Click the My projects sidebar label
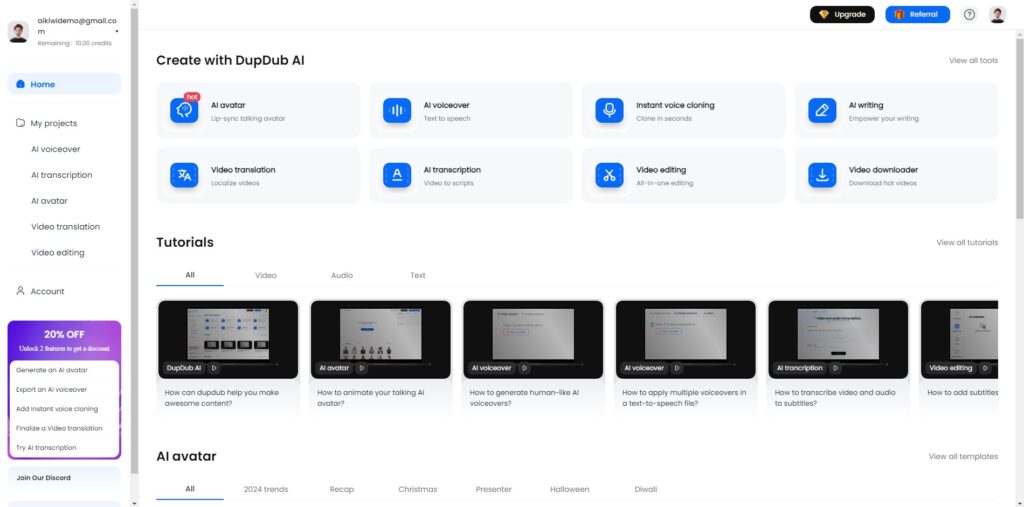 pyautogui.click(x=54, y=123)
